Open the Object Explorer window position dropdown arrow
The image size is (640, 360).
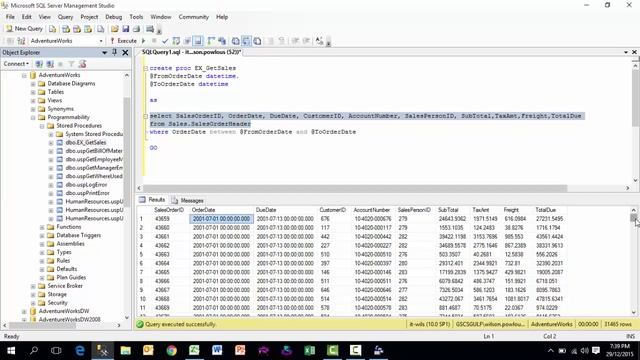pos(104,53)
